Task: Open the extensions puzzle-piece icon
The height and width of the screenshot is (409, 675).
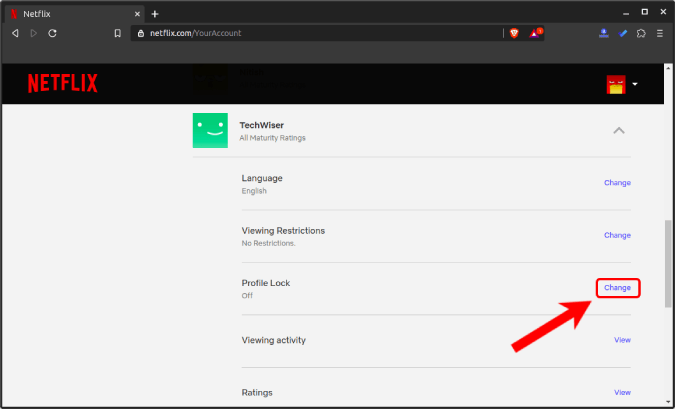Action: [x=641, y=33]
